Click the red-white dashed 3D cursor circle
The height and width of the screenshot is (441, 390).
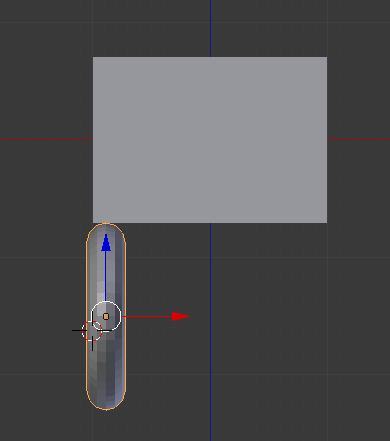[92, 331]
